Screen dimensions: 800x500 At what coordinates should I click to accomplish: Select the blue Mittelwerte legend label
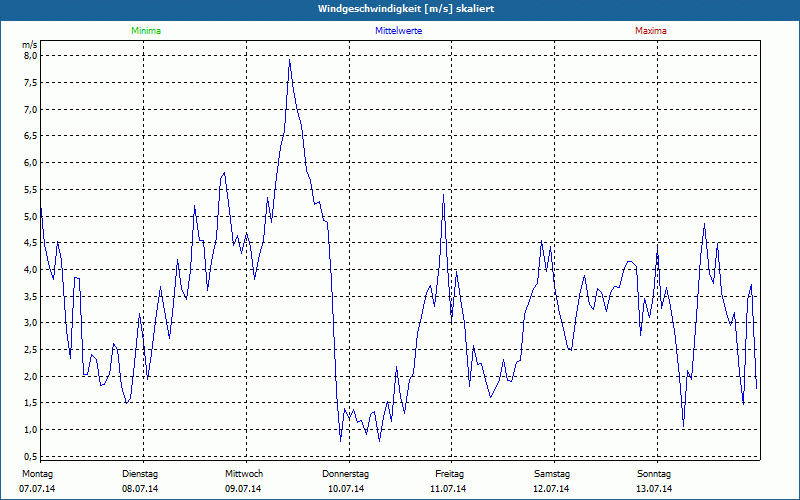click(398, 31)
